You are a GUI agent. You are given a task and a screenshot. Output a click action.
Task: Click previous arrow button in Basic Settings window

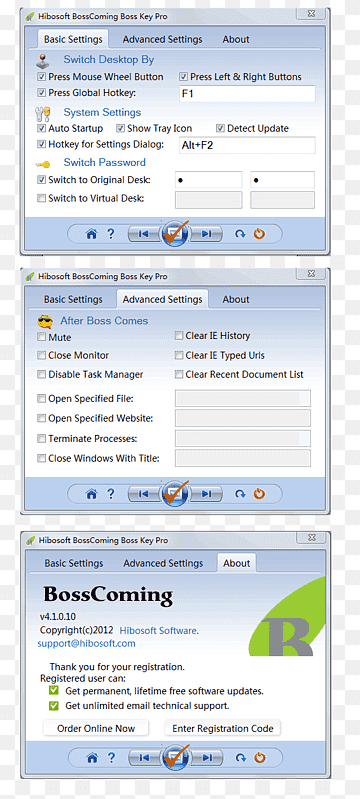143,234
